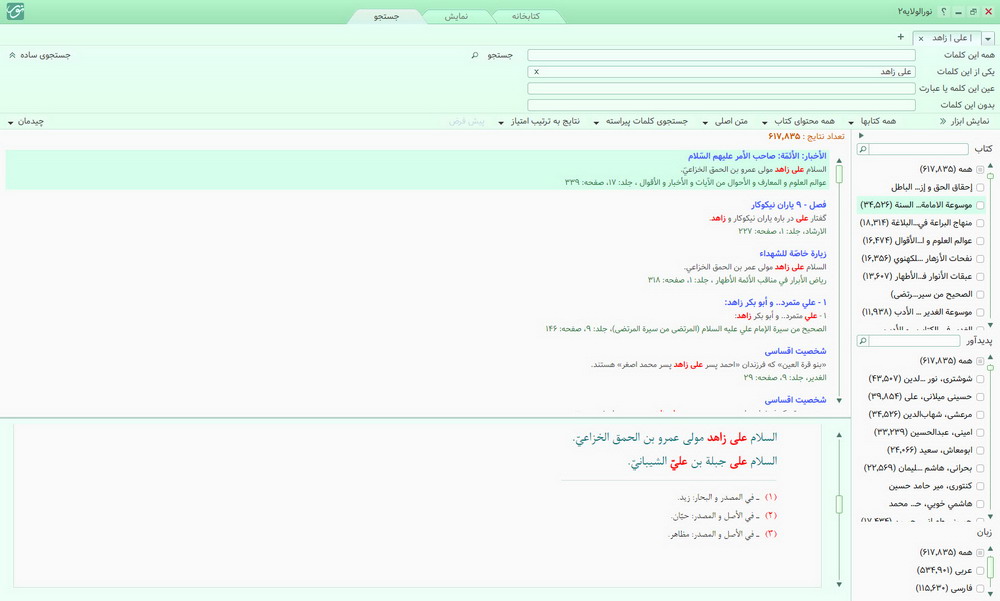Image resolution: width=1000 pixels, height=601 pixels.
Task: Check the 'شوشتری، نور' author checkbox
Action: click(x=980, y=378)
